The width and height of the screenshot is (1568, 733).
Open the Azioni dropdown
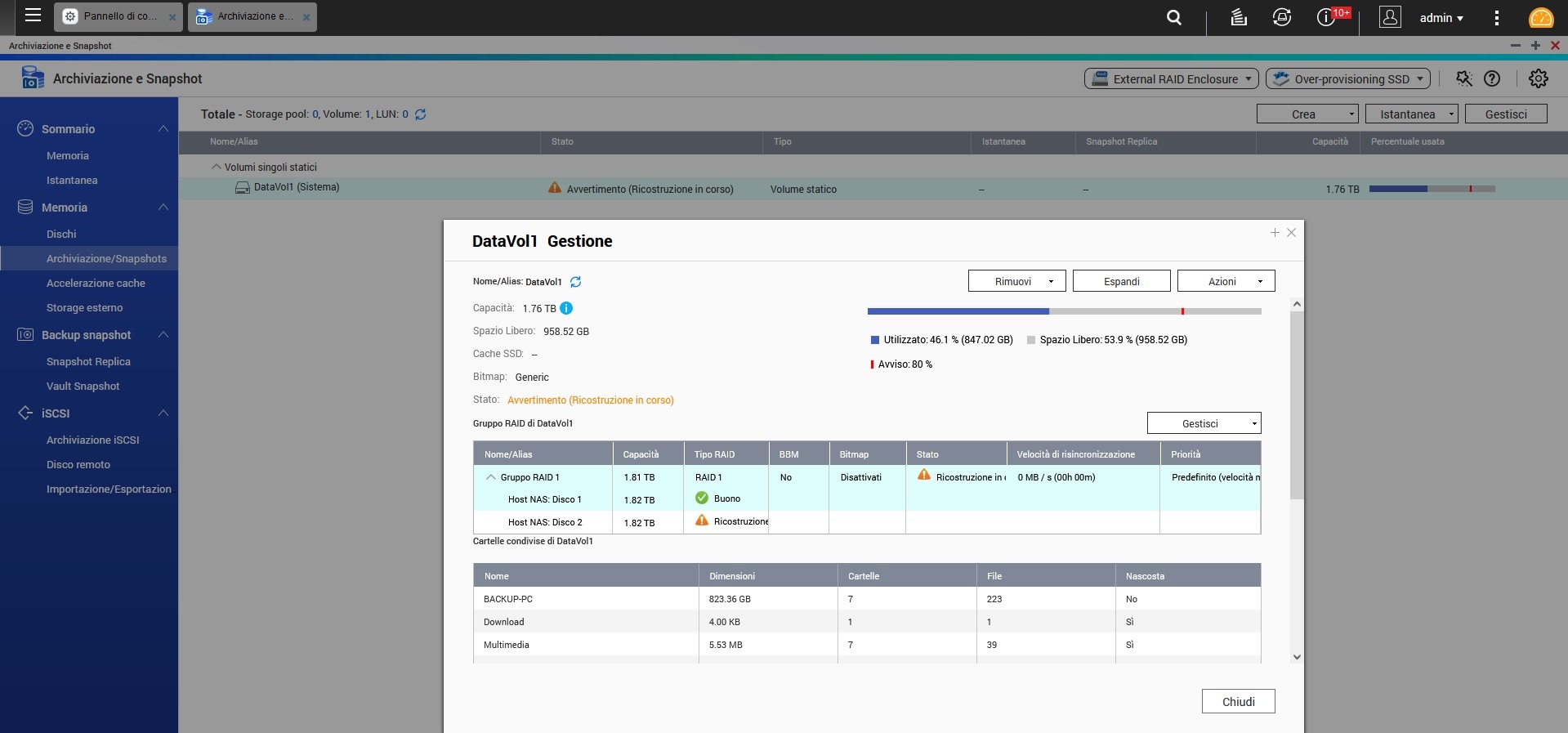pos(1226,281)
